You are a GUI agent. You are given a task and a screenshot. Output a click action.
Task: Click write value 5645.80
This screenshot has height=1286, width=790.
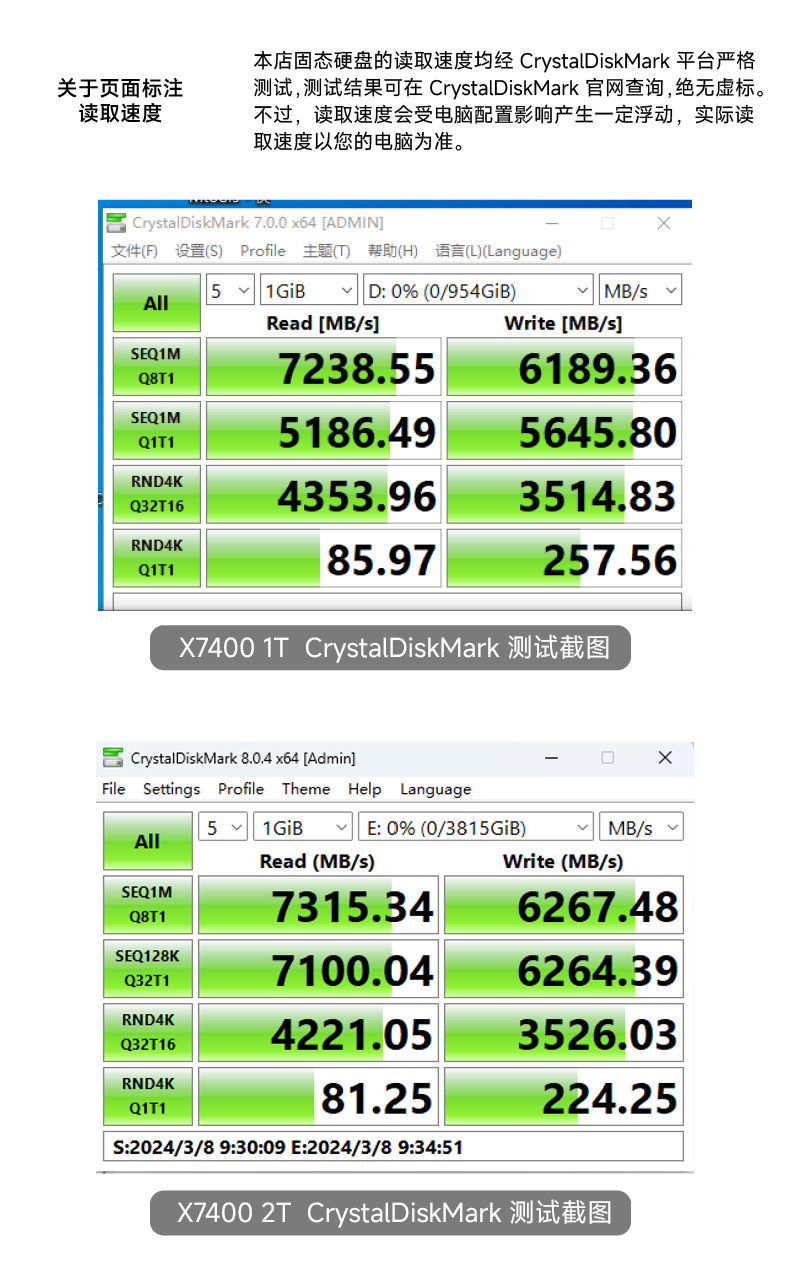pyautogui.click(x=564, y=431)
